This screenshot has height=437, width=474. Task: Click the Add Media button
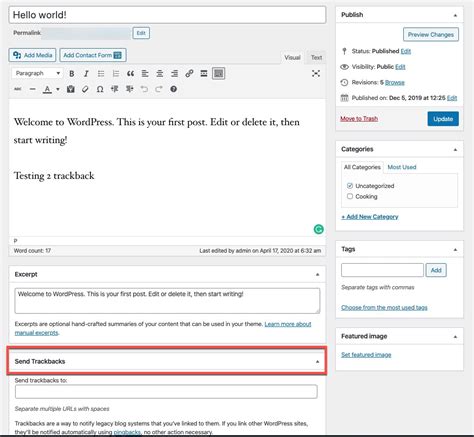coord(32,55)
